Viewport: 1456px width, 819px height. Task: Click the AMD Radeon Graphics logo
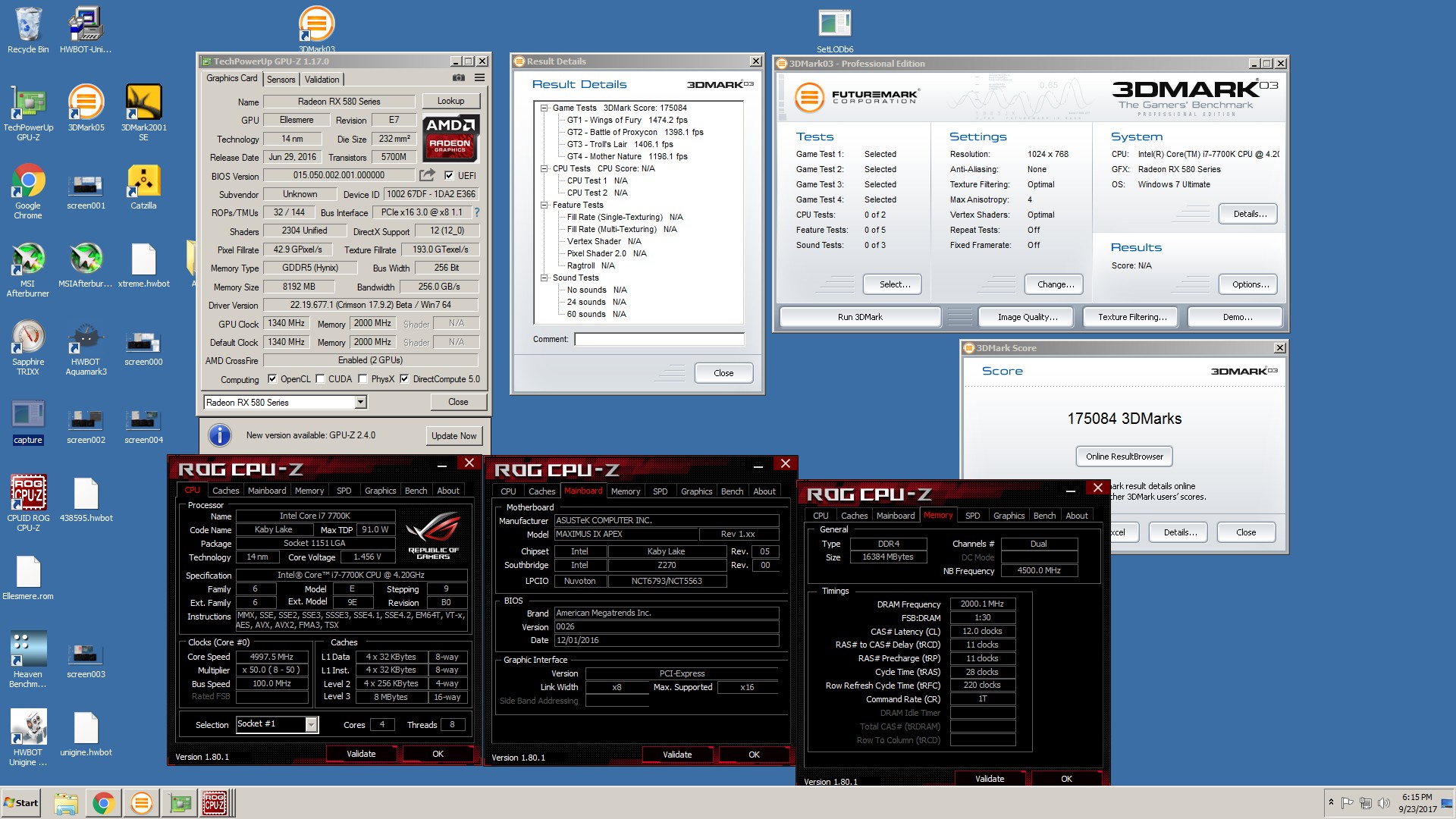click(x=450, y=139)
